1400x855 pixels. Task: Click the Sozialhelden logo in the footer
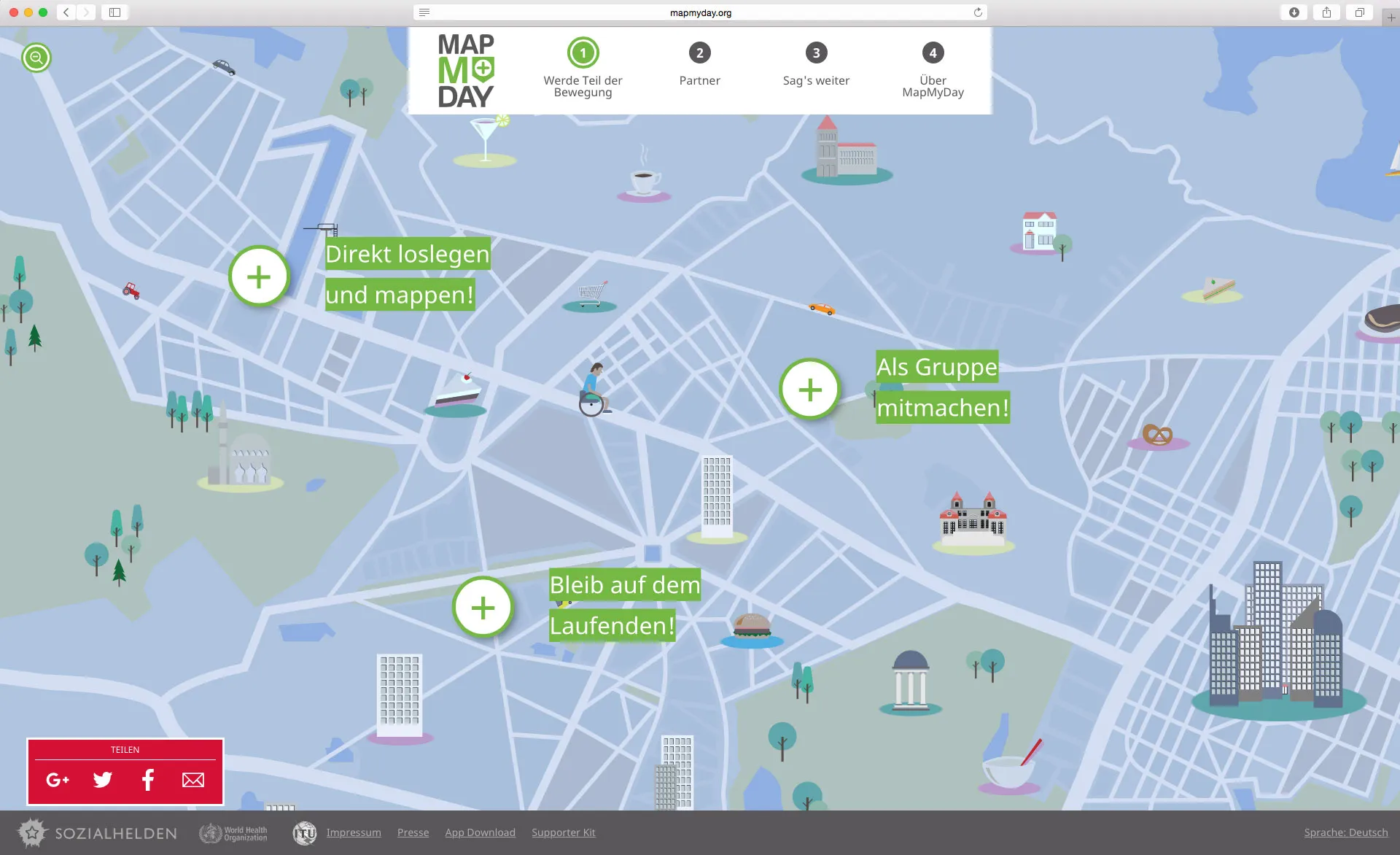(x=97, y=833)
